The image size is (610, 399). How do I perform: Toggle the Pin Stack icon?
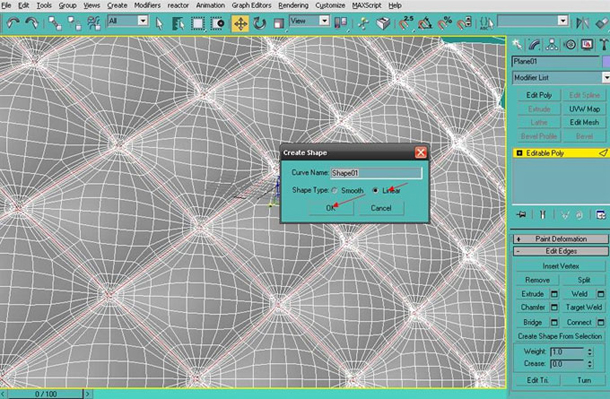pos(521,214)
